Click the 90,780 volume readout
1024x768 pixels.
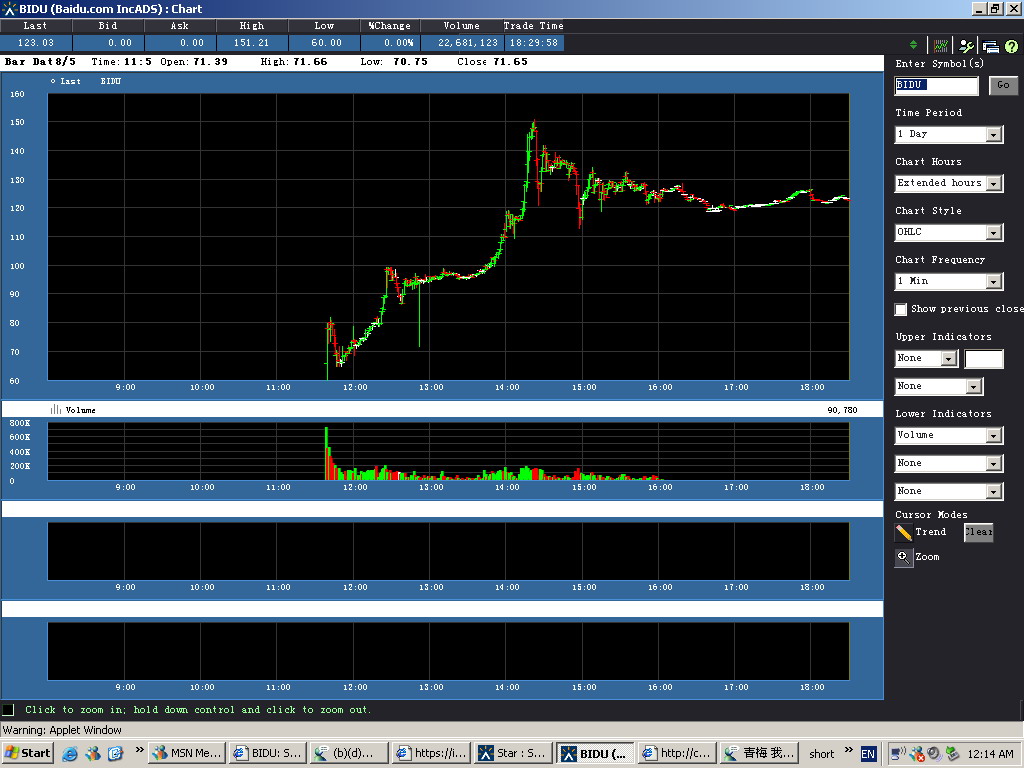842,410
